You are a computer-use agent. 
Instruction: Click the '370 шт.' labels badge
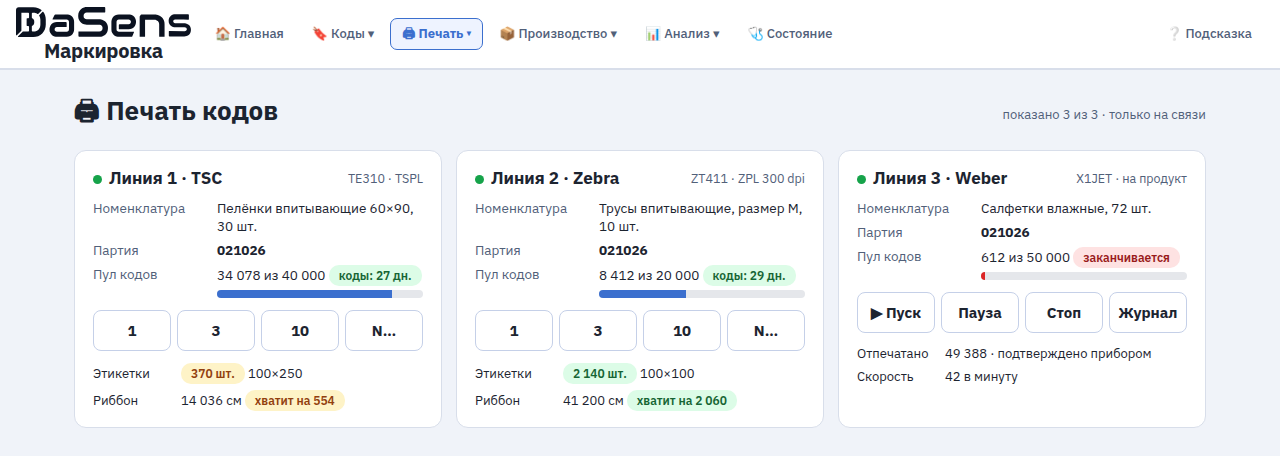213,374
